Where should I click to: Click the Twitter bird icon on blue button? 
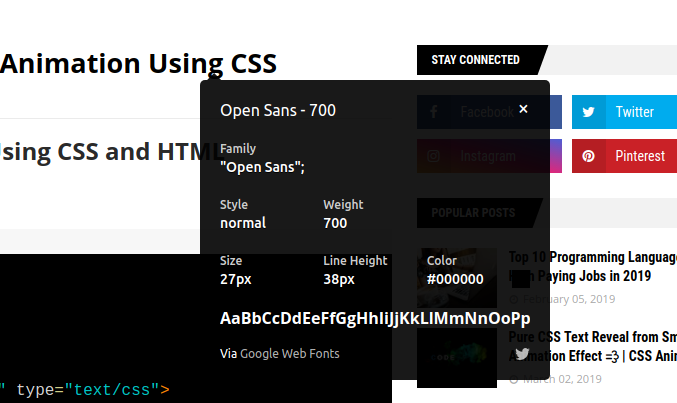tap(588, 112)
